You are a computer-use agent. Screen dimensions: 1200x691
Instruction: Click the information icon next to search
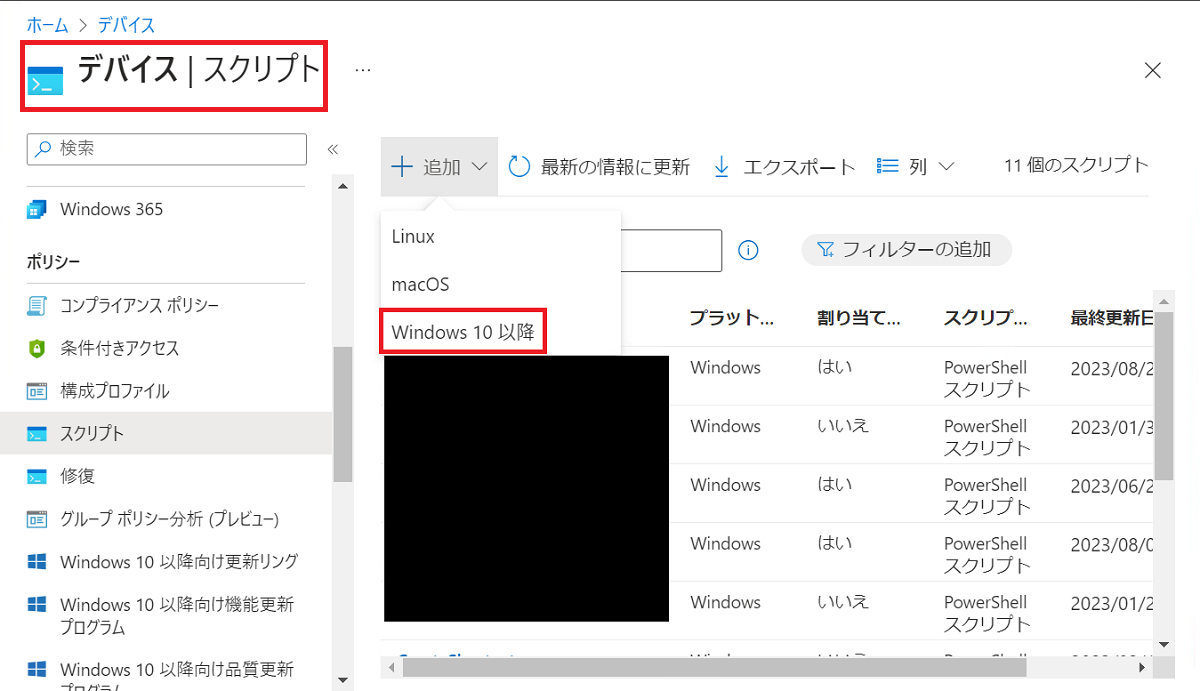pos(748,250)
